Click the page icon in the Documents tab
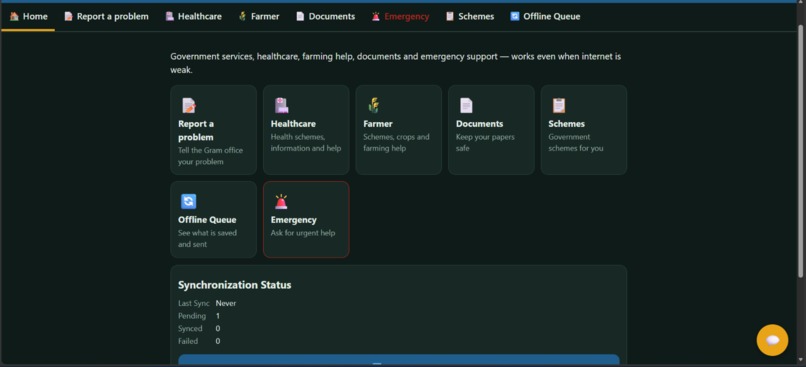This screenshot has height=367, width=806. (x=300, y=16)
